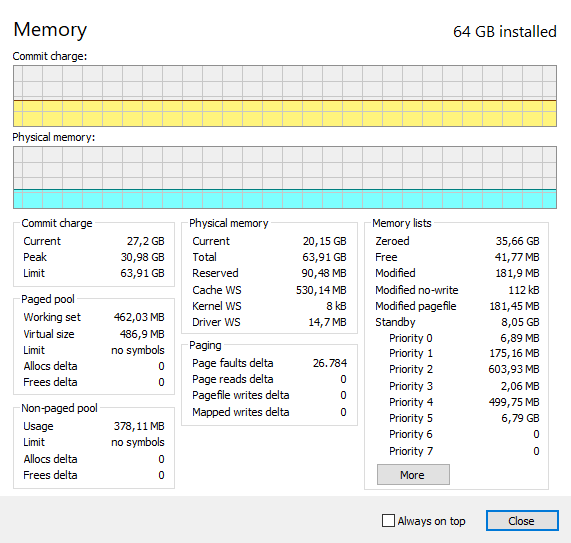
Task: Click the Physical memory Total value 63,91 GB
Action: click(324, 257)
